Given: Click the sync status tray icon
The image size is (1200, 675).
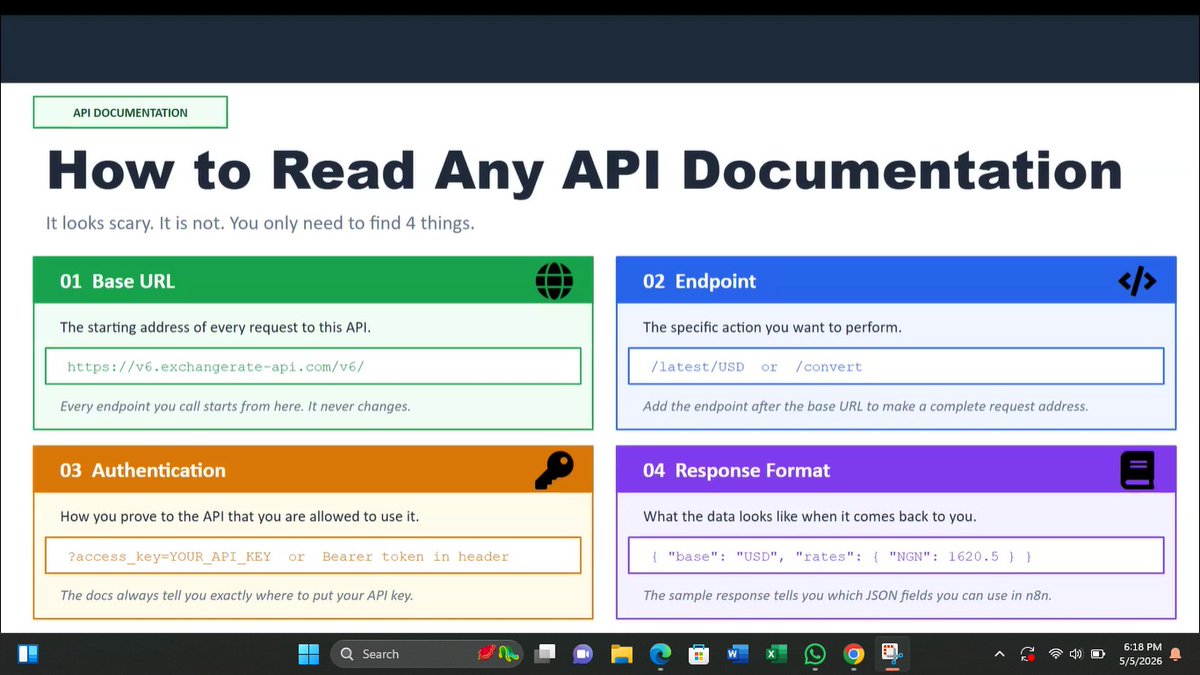Looking at the screenshot, I should [x=1028, y=654].
